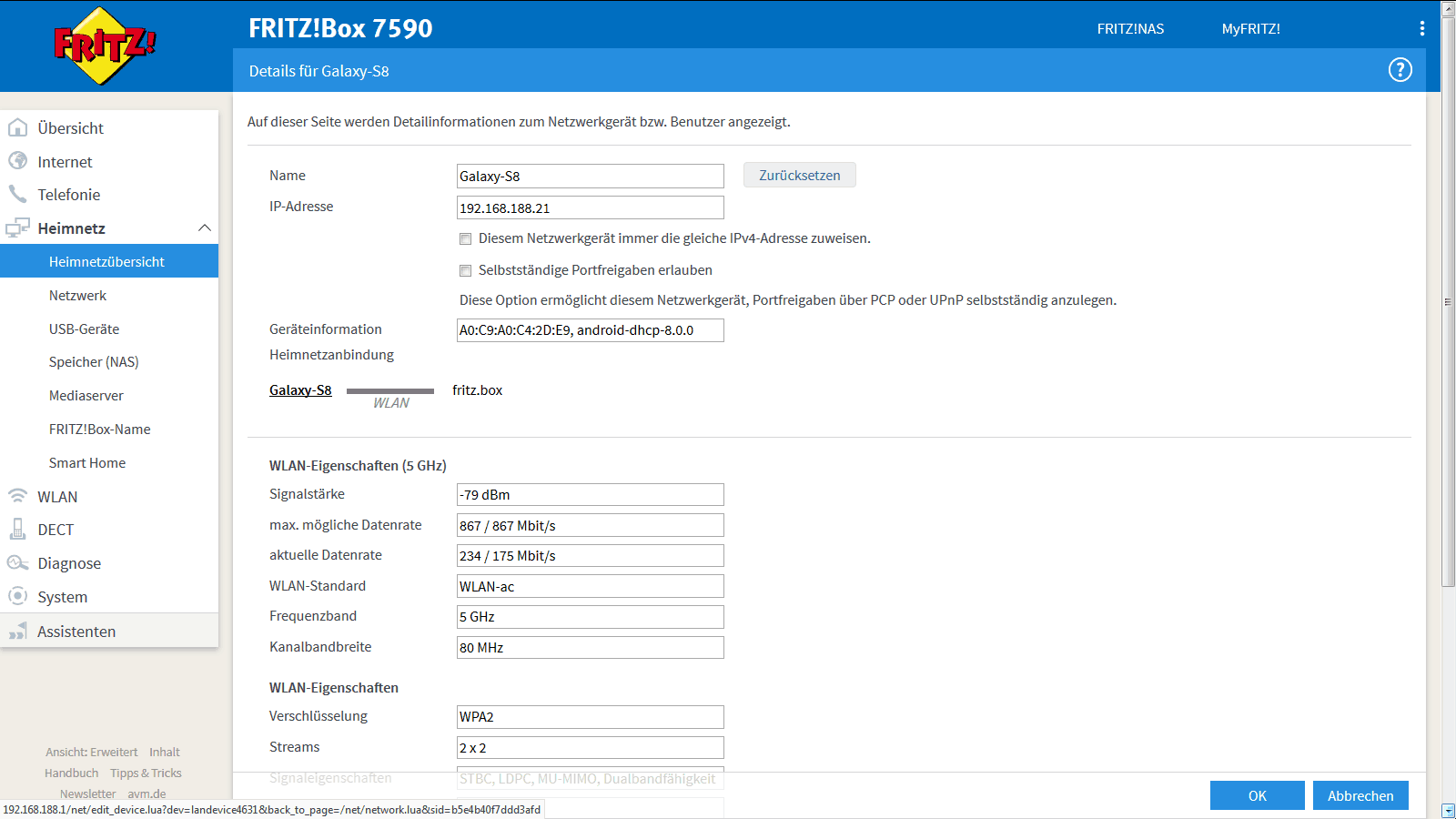Click the Zurücksetzen button

pyautogui.click(x=799, y=175)
